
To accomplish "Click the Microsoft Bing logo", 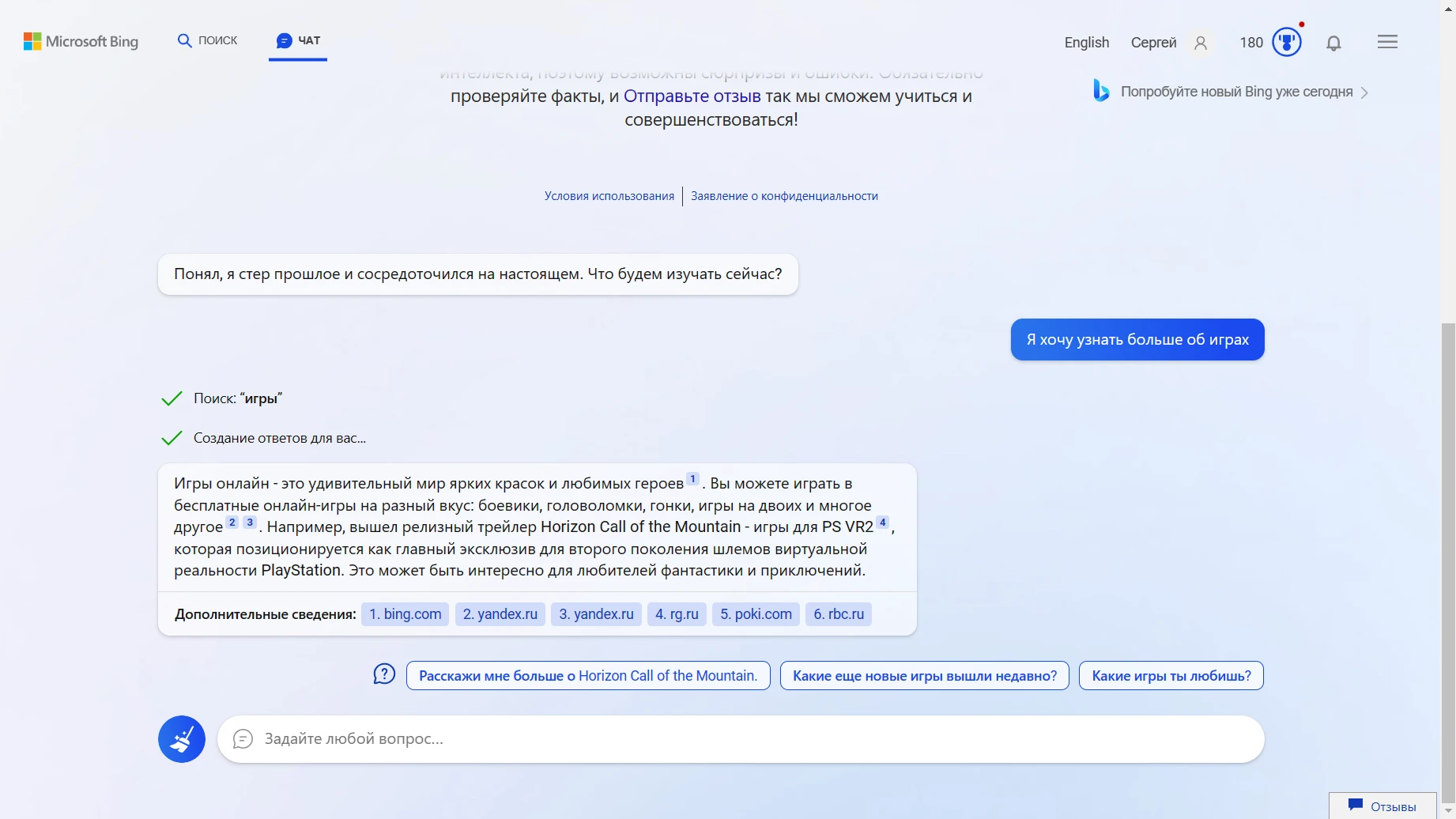I will coord(80,41).
